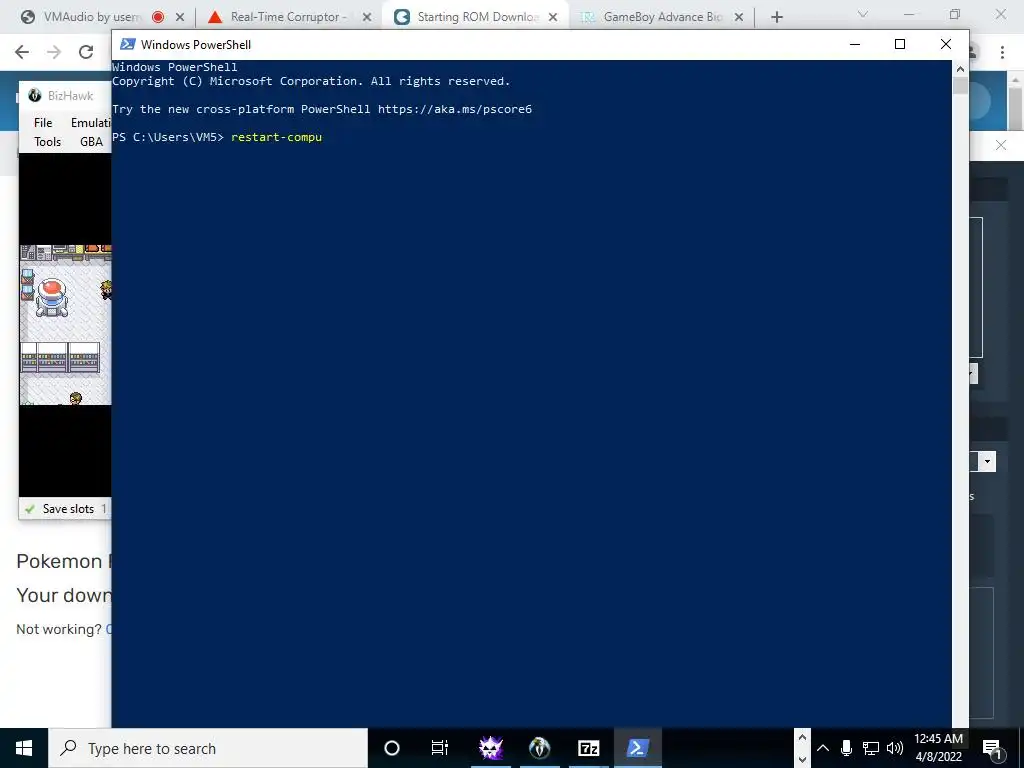The width and height of the screenshot is (1024, 768).
Task: Show hidden system tray icons
Action: (823, 748)
